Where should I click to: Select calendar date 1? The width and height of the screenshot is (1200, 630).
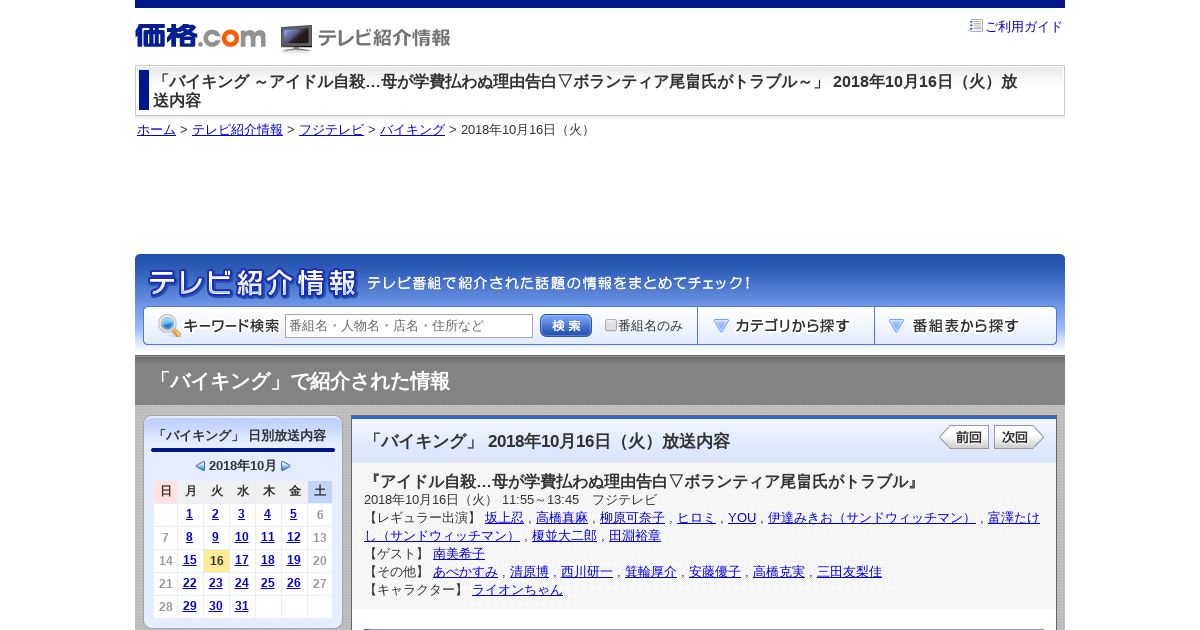pos(189,514)
